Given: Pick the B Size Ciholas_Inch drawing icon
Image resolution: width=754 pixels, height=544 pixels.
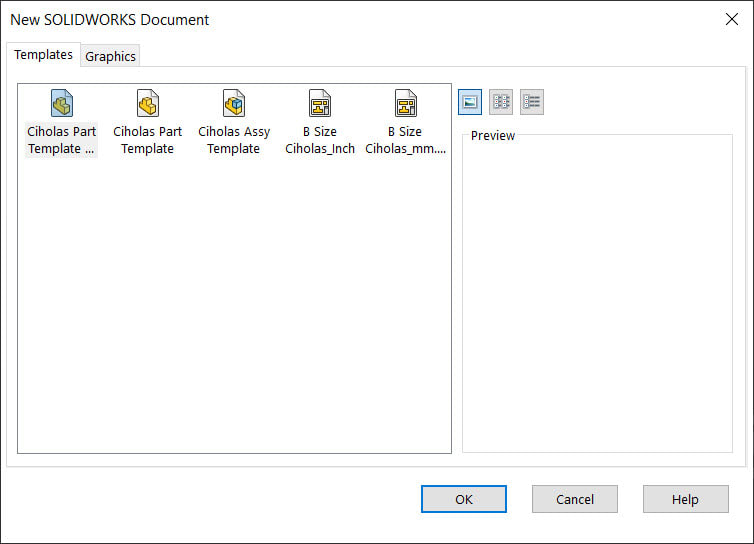Looking at the screenshot, I should (x=320, y=103).
